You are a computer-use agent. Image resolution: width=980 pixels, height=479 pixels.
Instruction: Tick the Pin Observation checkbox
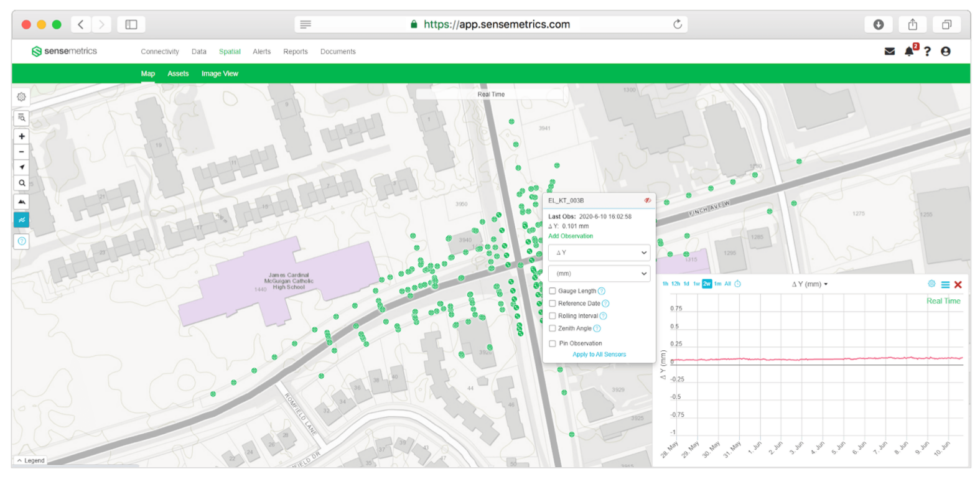pos(553,343)
